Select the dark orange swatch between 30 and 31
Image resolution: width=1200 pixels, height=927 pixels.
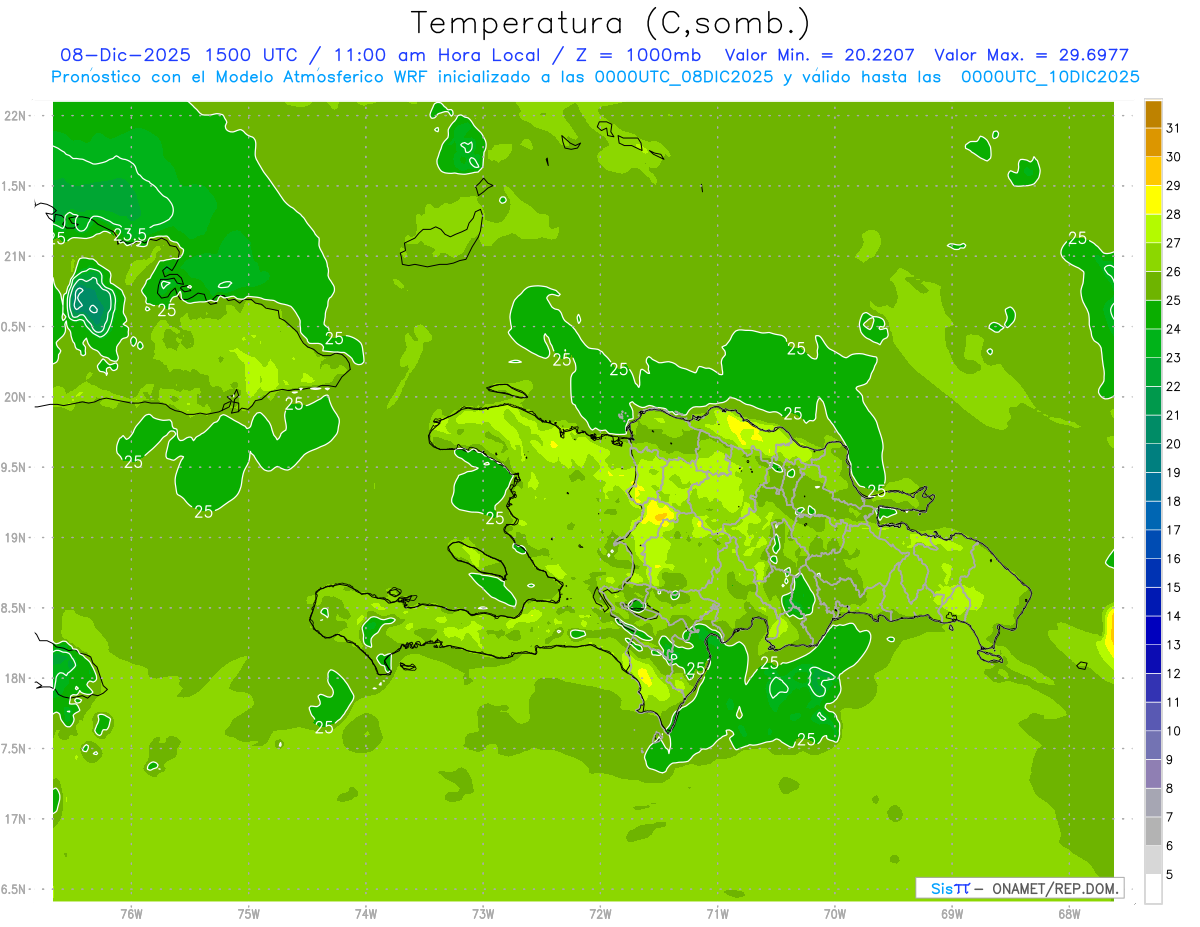click(1153, 143)
